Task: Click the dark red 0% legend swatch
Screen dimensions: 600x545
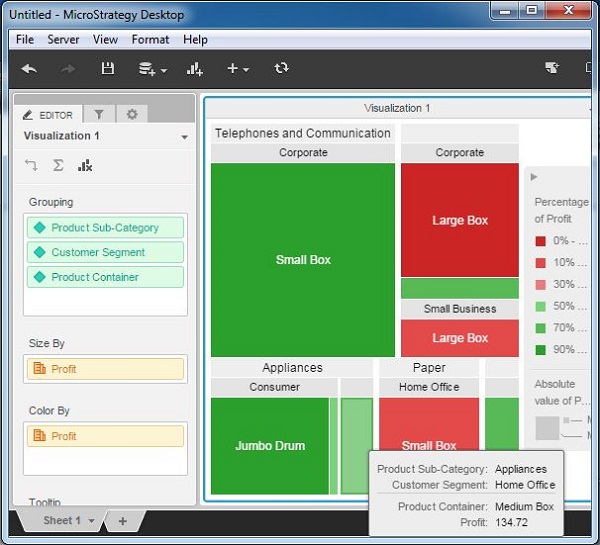Action: 540,241
